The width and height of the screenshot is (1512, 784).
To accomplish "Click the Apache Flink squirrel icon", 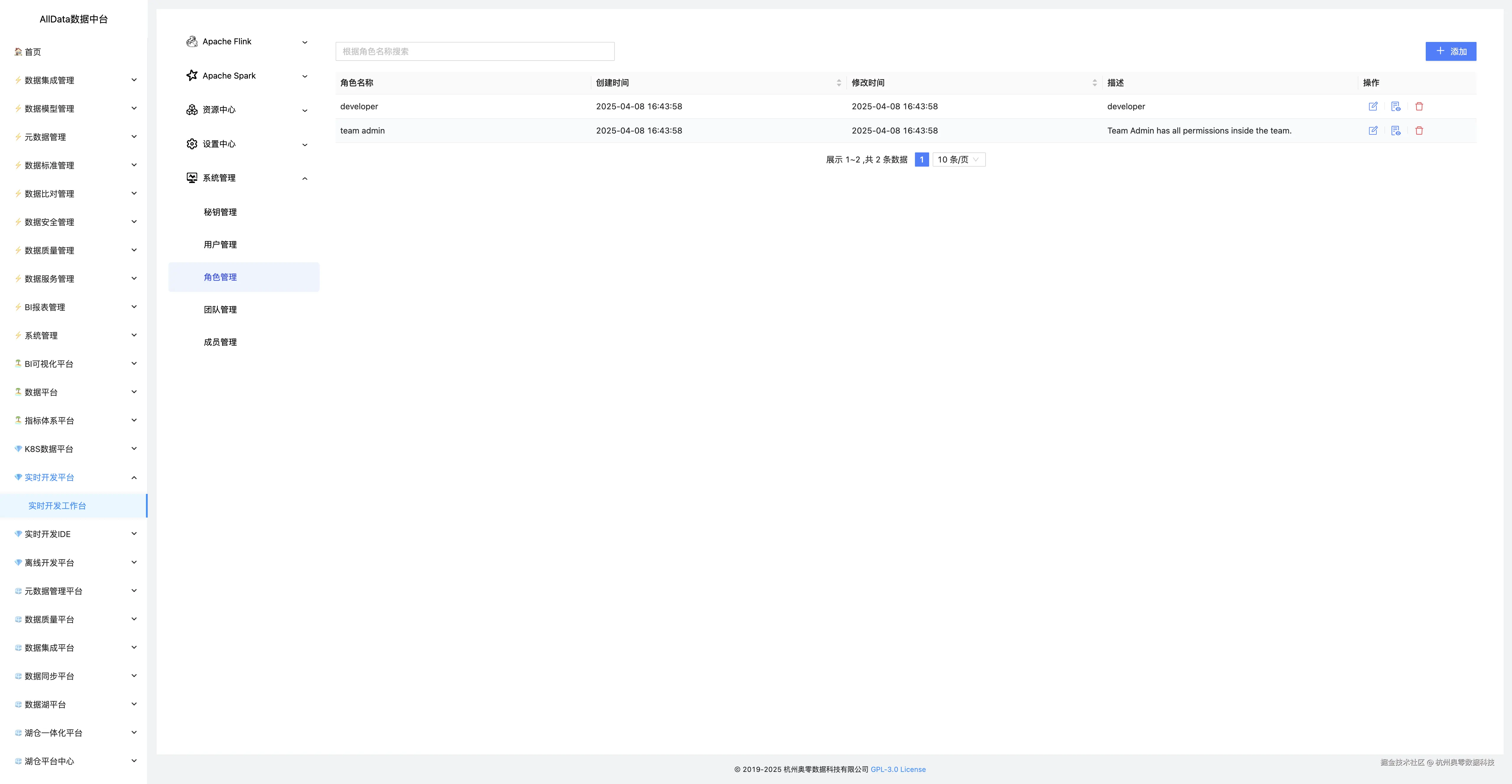I will tap(191, 42).
